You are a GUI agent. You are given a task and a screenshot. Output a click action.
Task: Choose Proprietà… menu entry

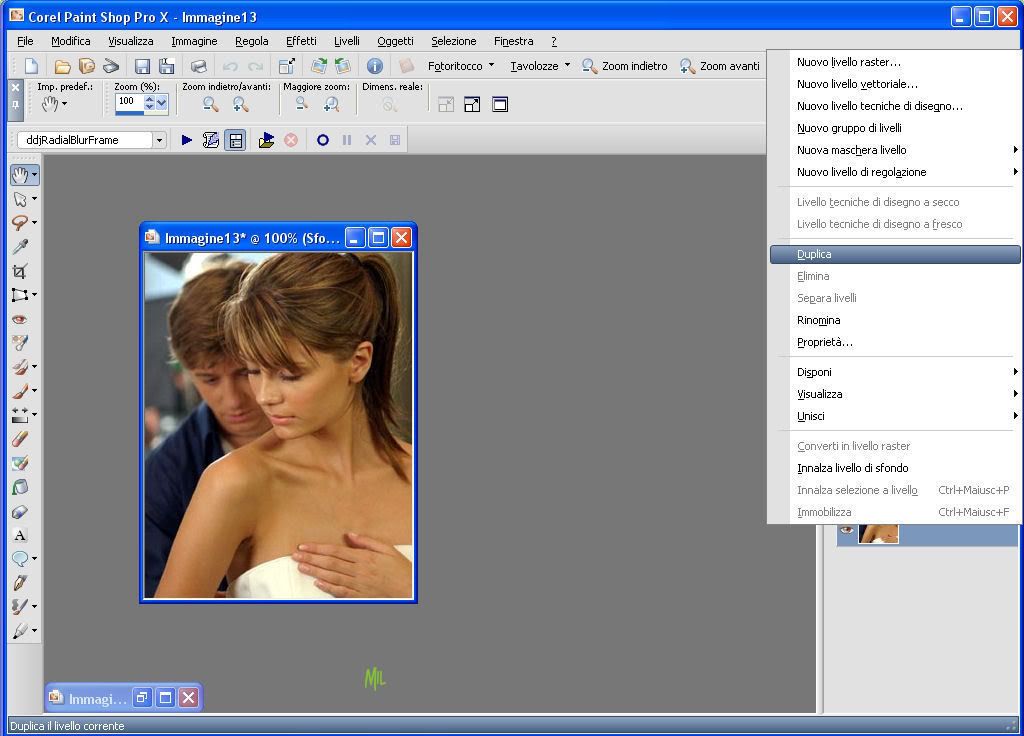895,342
